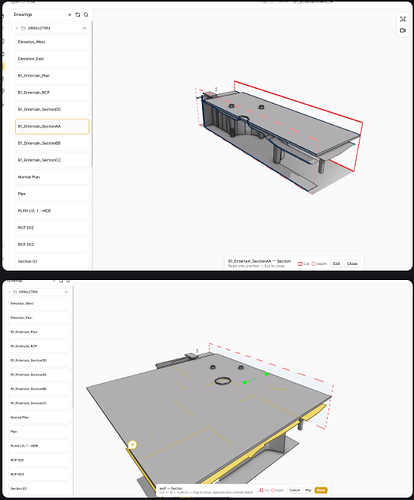Open RCP 003 in the bottom drawings list
414x500 pixels.
coord(39,474)
